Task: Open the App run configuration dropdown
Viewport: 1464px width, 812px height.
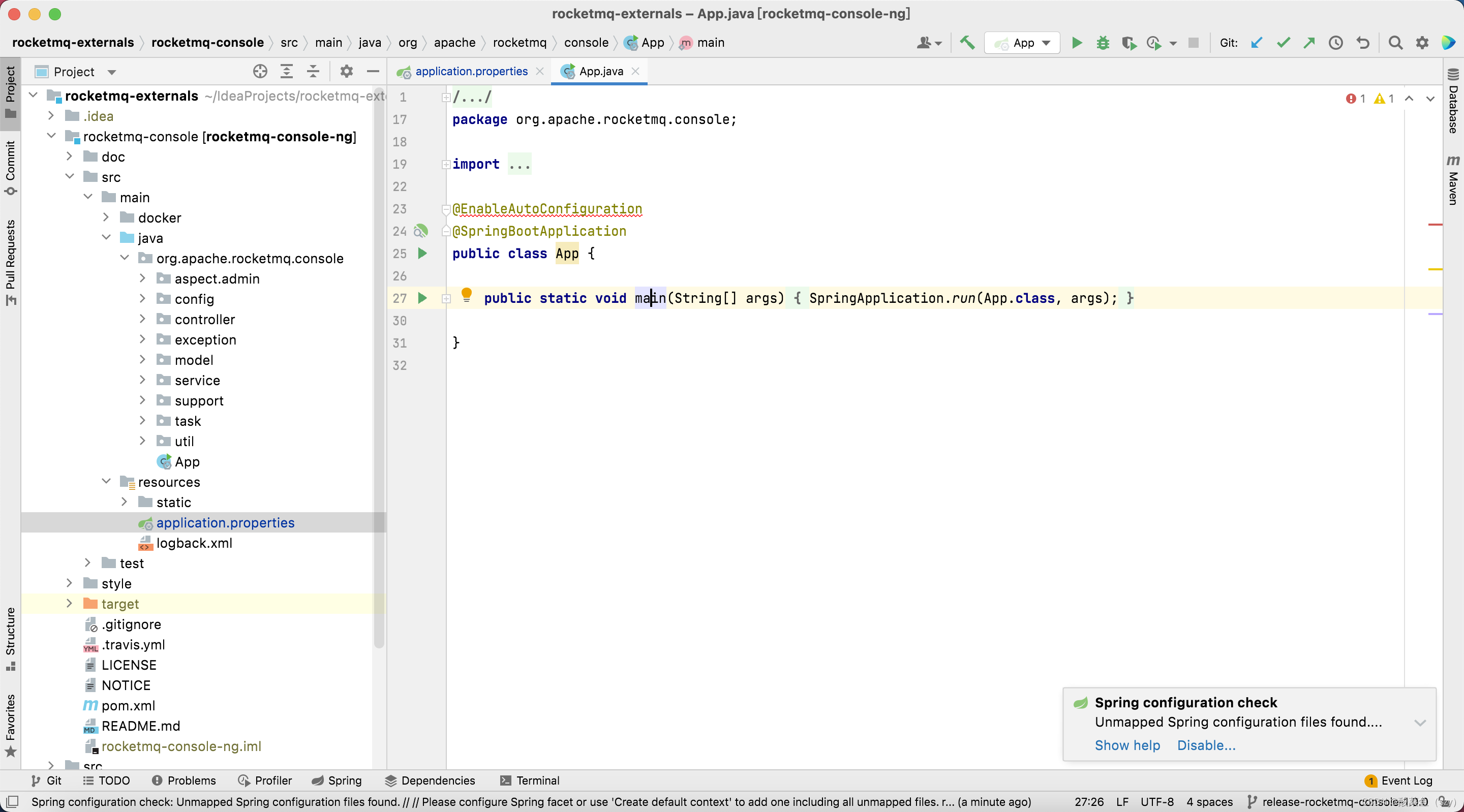Action: (1023, 43)
